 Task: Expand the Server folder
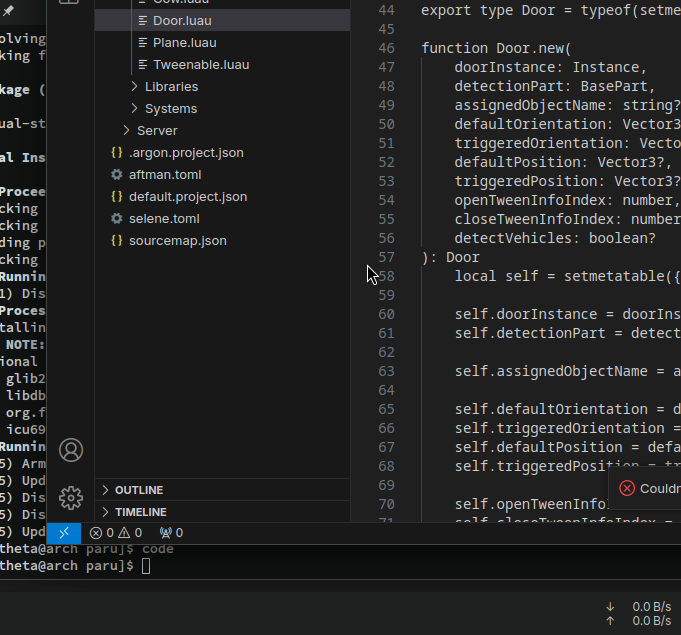click(222, 131)
